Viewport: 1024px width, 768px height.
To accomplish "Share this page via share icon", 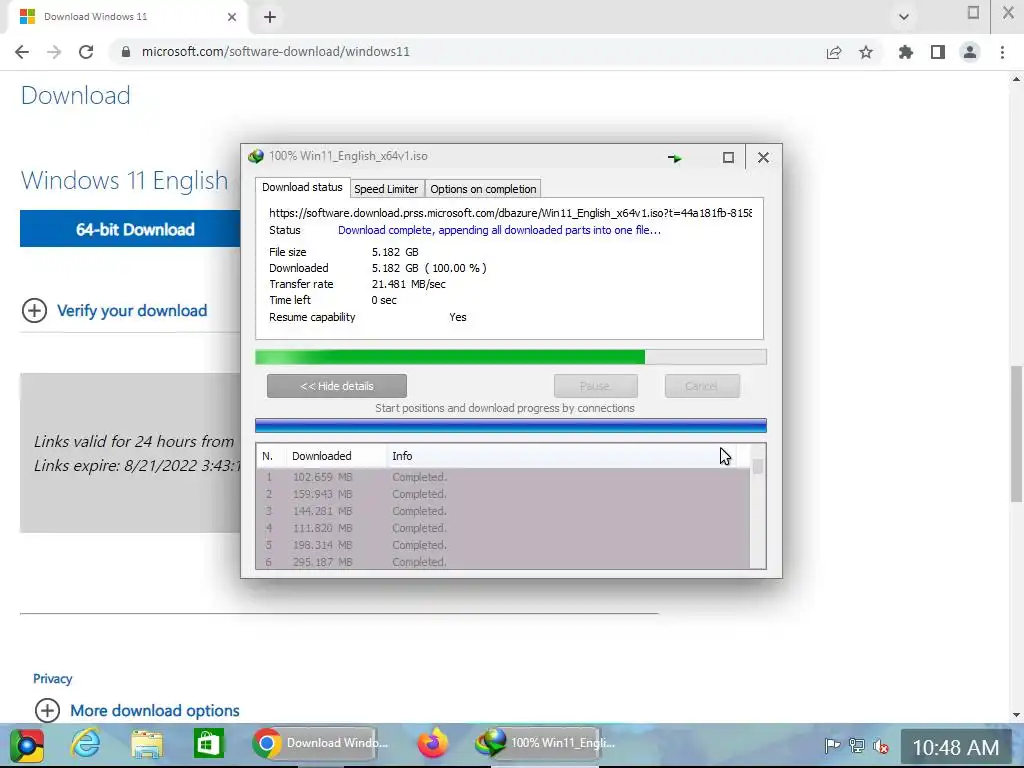I will 834,53.
